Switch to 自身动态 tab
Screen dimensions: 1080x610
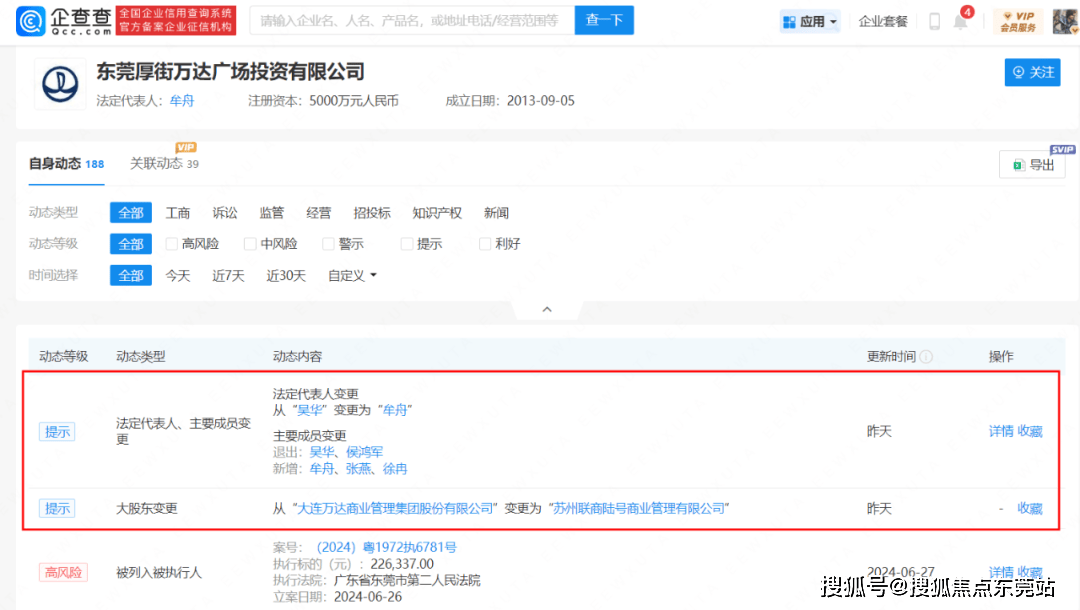[x=66, y=164]
